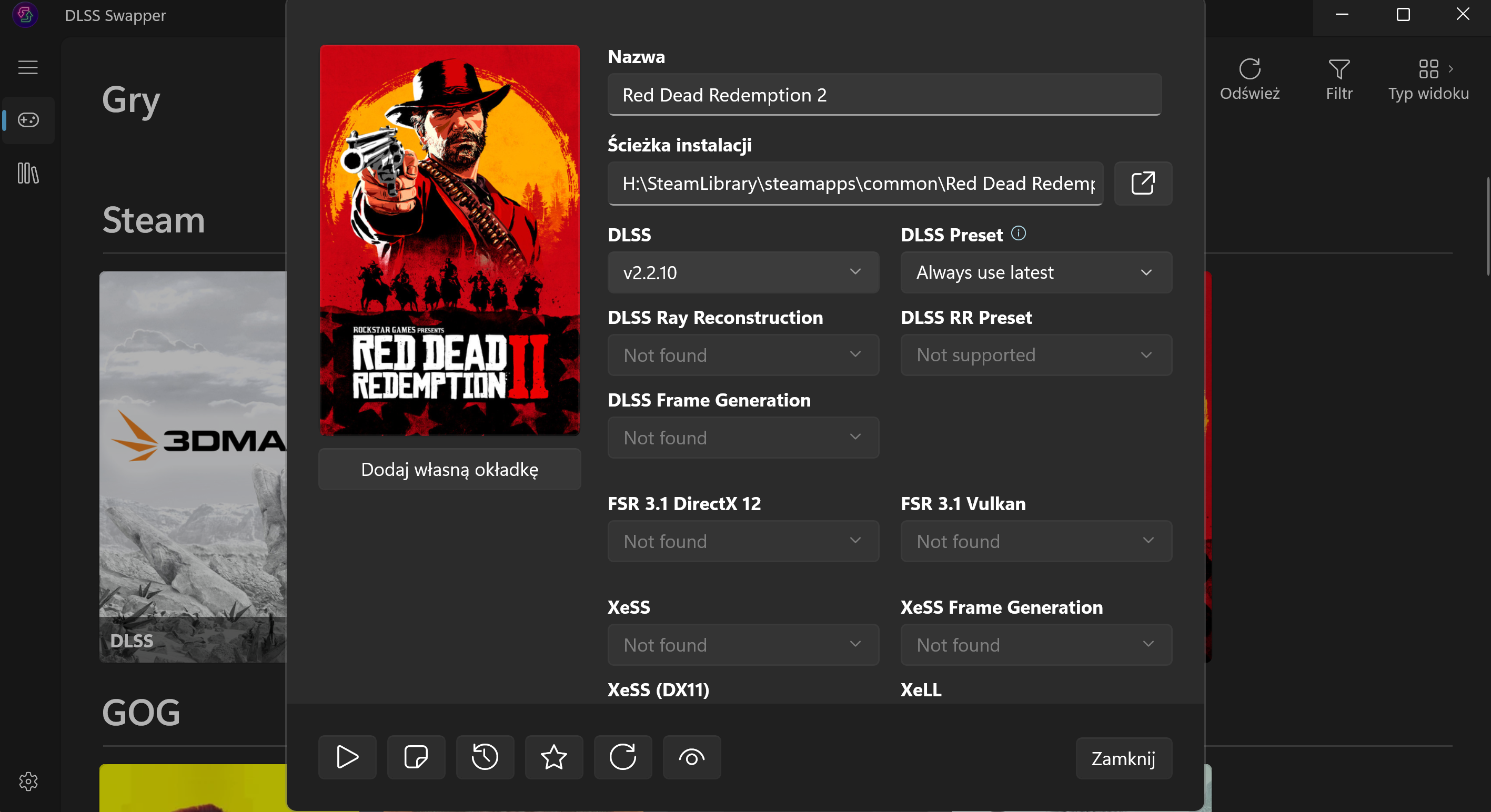Open the notes sticky-note icon
This screenshot has width=1491, height=812.
click(416, 757)
